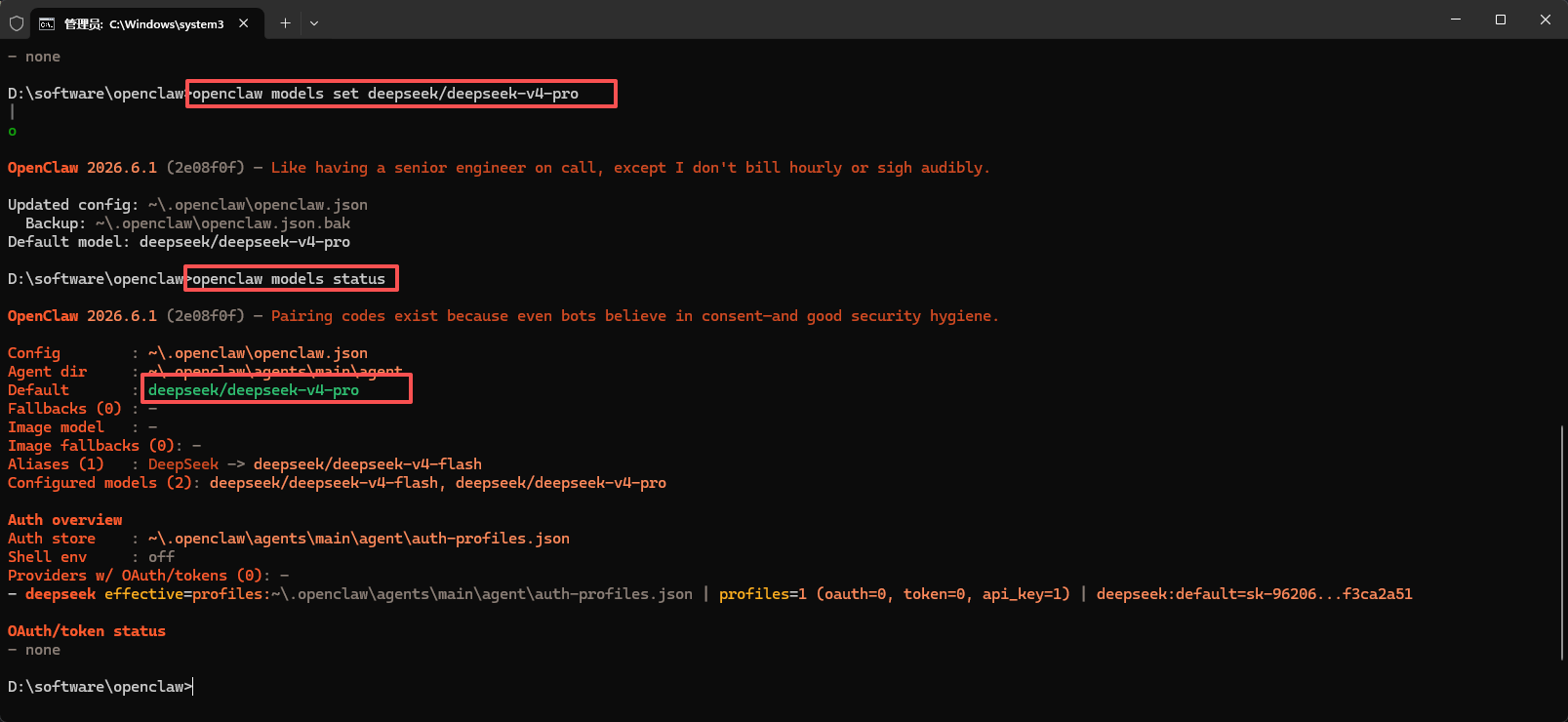Image resolution: width=1568 pixels, height=722 pixels.
Task: Open the new tab profile dropdown
Action: 314,22
